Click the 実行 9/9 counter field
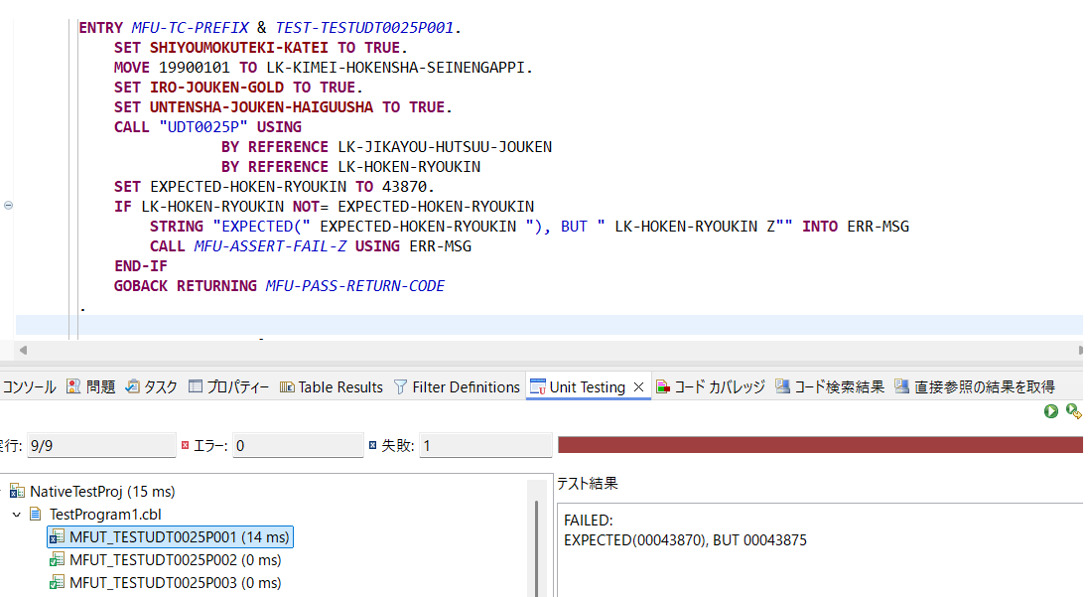Screen dimensions: 1091x597 [x=100, y=445]
